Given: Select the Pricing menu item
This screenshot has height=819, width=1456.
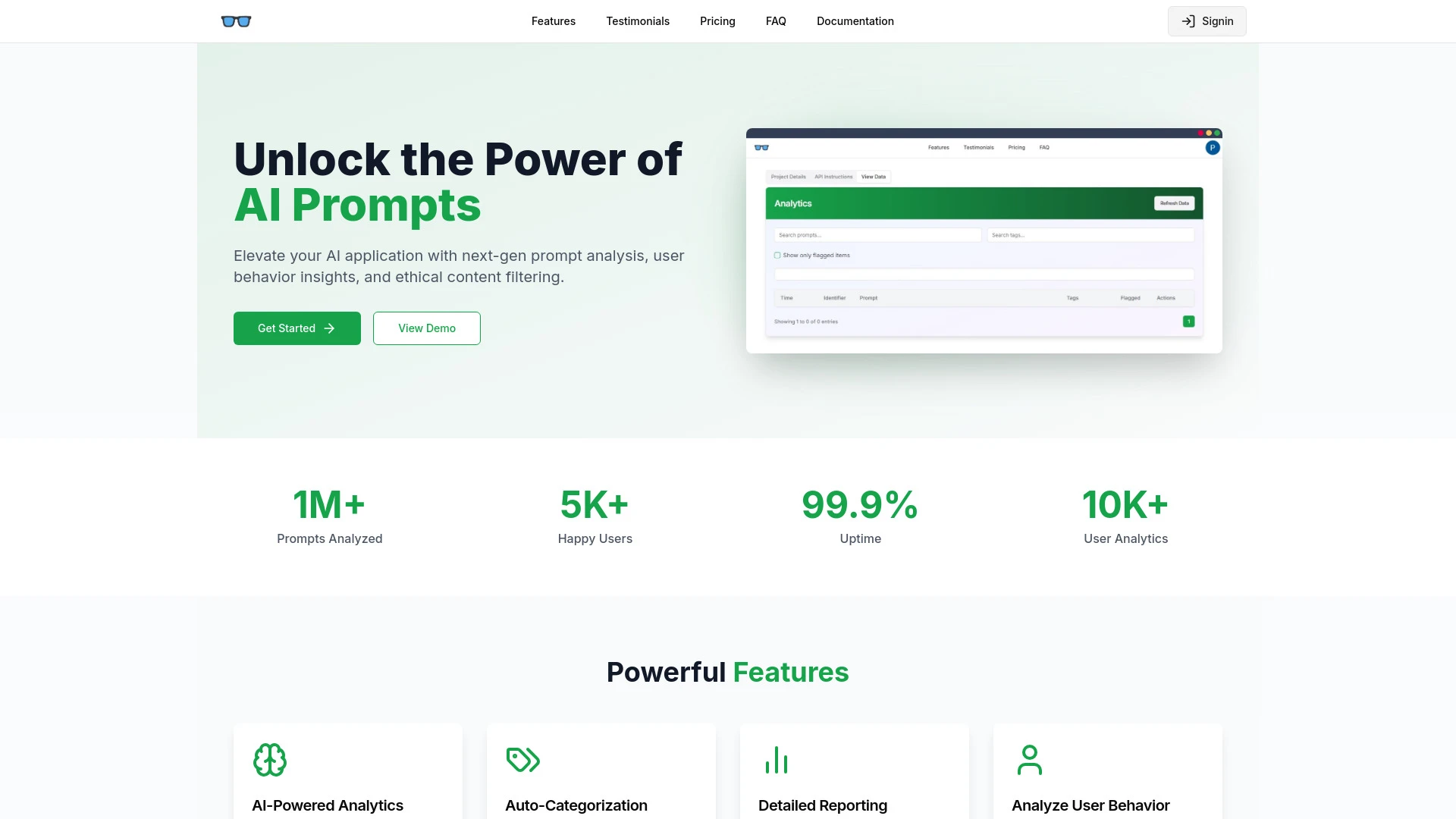Looking at the screenshot, I should click(717, 21).
